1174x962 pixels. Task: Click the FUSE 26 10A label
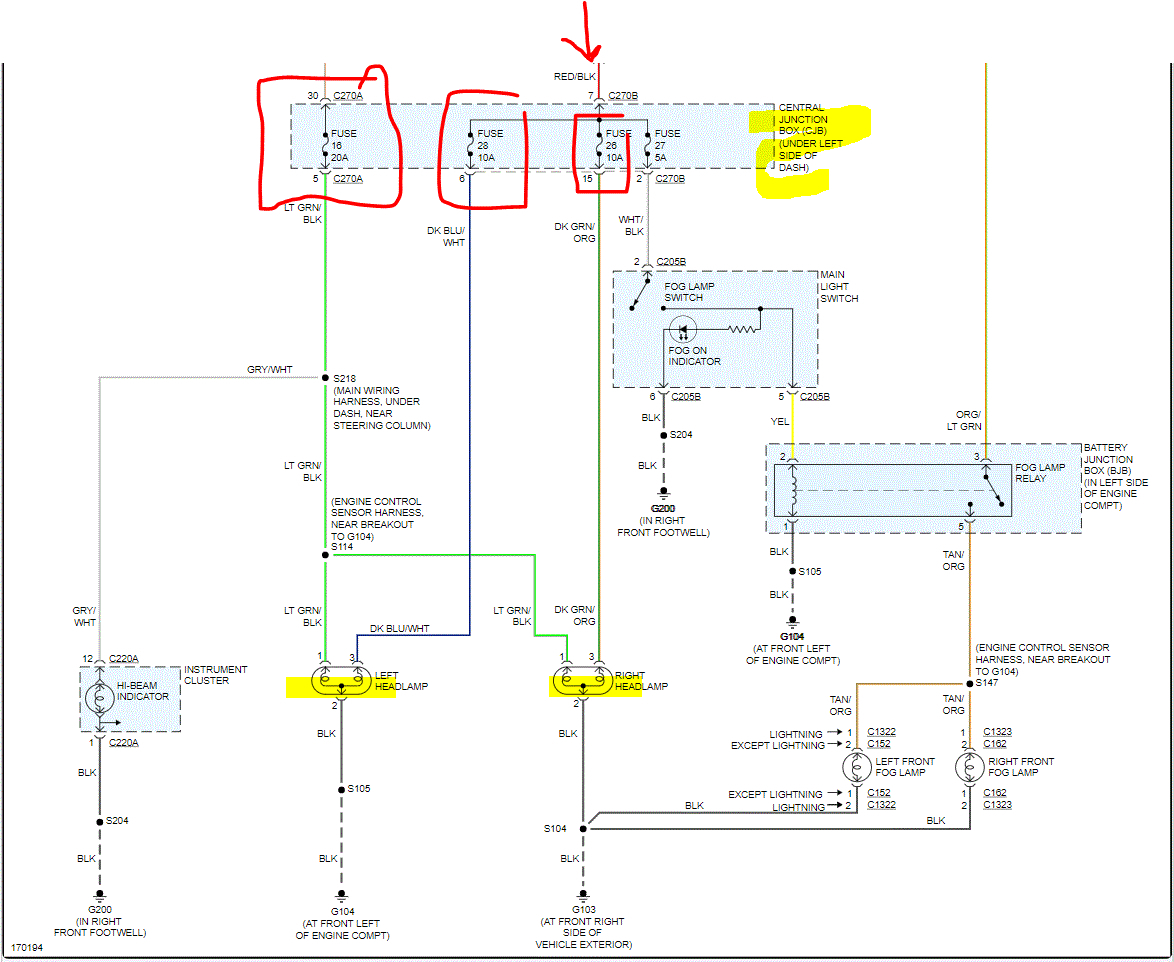click(x=619, y=145)
